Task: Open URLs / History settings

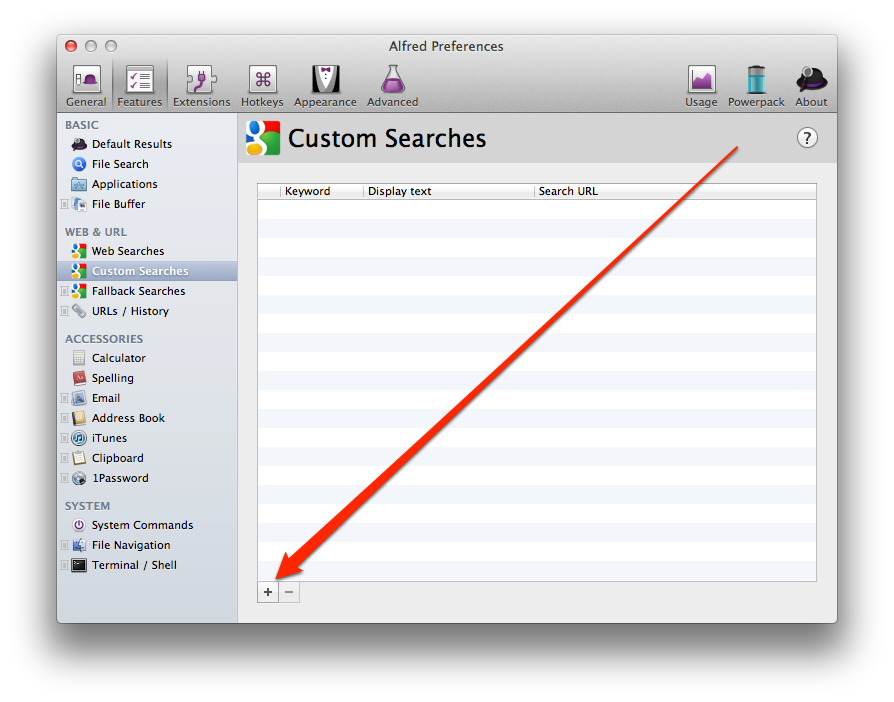Action: [x=147, y=311]
